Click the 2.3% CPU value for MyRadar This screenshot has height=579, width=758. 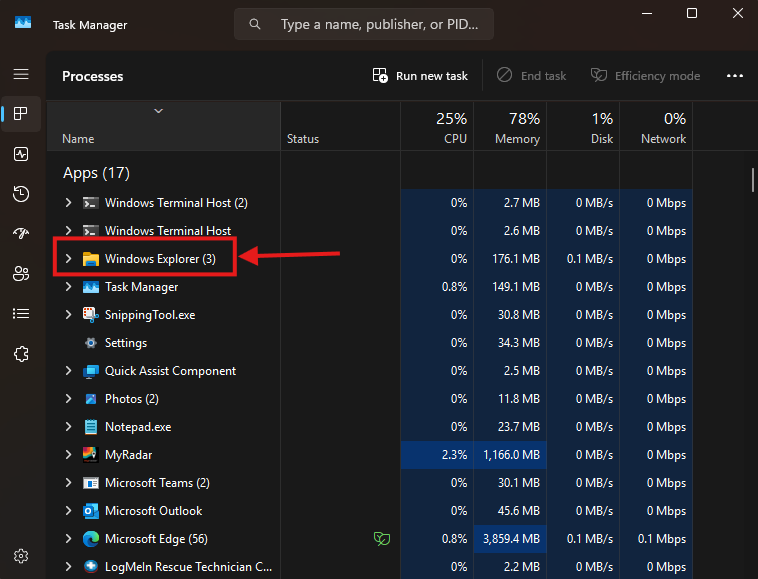454,455
